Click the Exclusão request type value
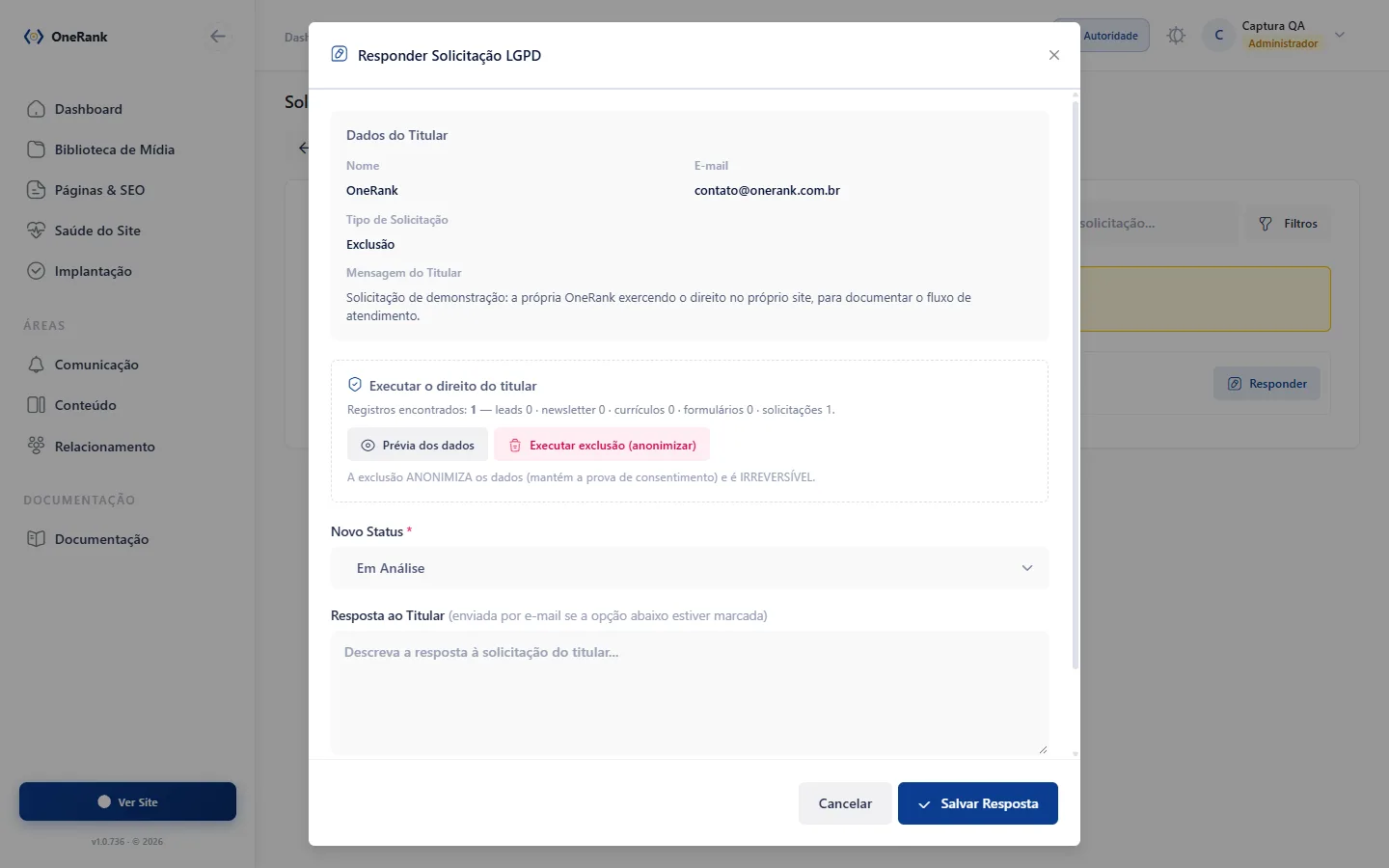The width and height of the screenshot is (1389, 868). pyautogui.click(x=370, y=244)
